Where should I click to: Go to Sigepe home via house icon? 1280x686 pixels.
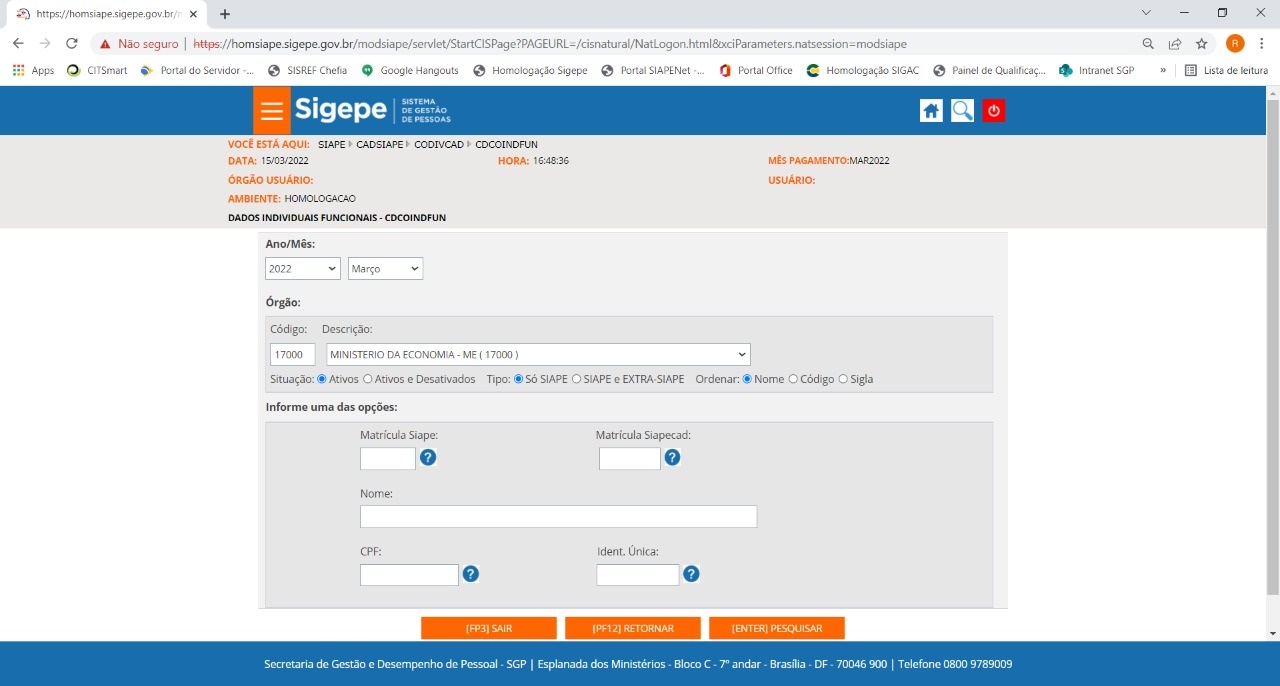coord(931,111)
